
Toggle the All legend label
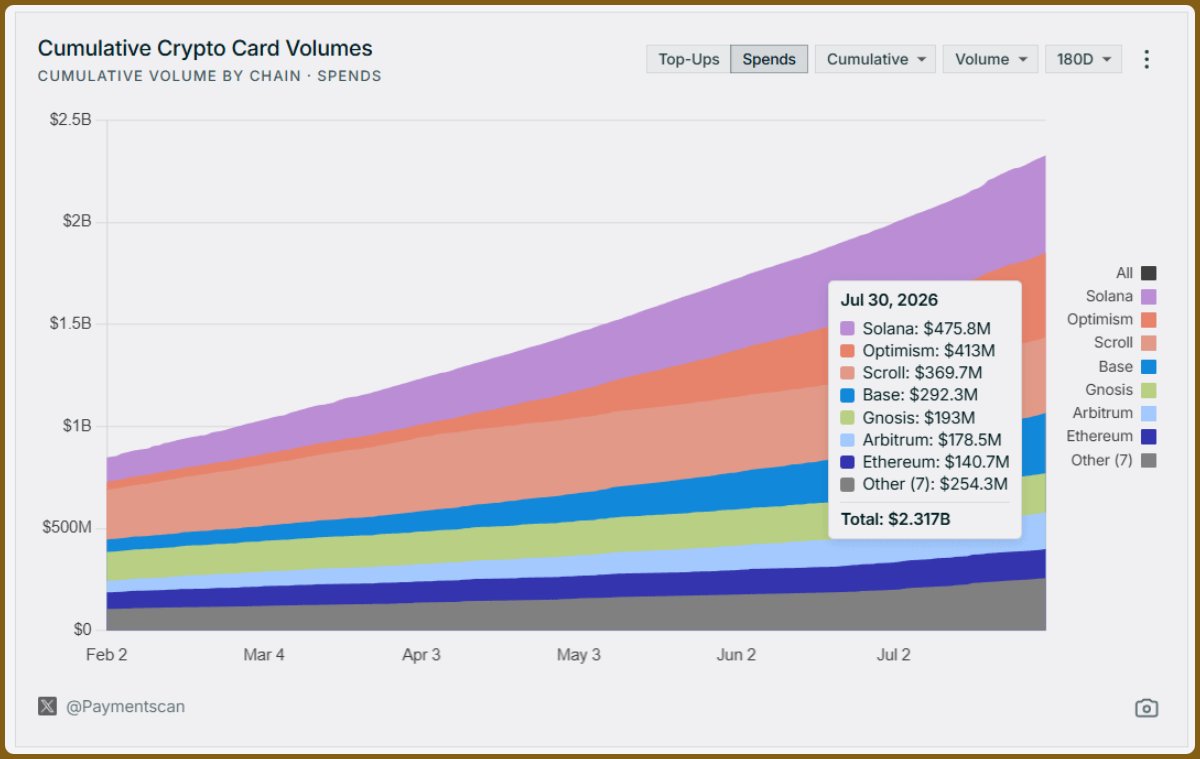tap(1124, 273)
